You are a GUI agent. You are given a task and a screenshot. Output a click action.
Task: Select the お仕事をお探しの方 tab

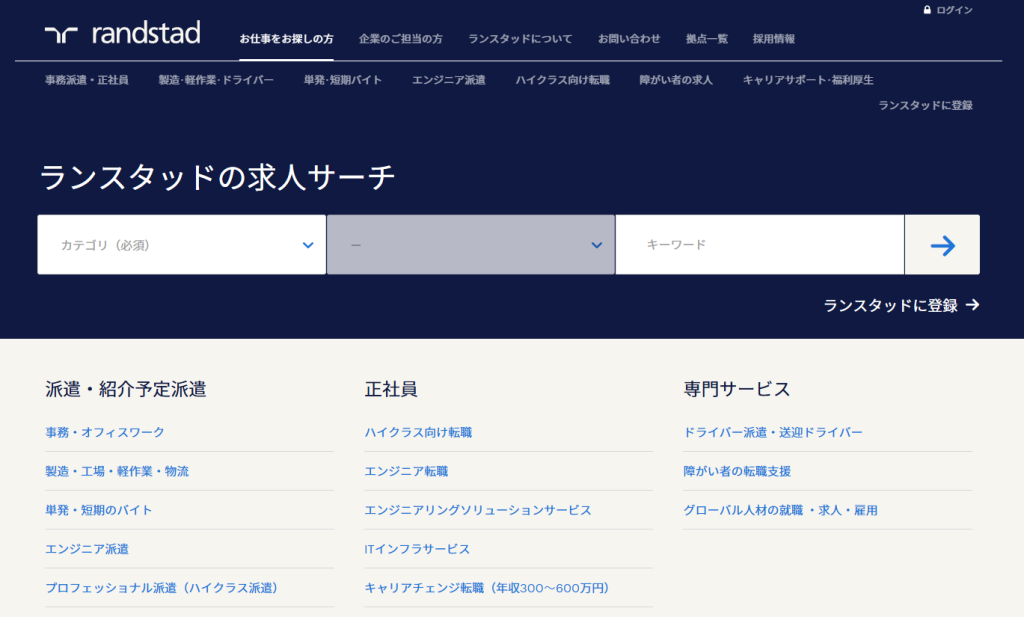point(286,39)
